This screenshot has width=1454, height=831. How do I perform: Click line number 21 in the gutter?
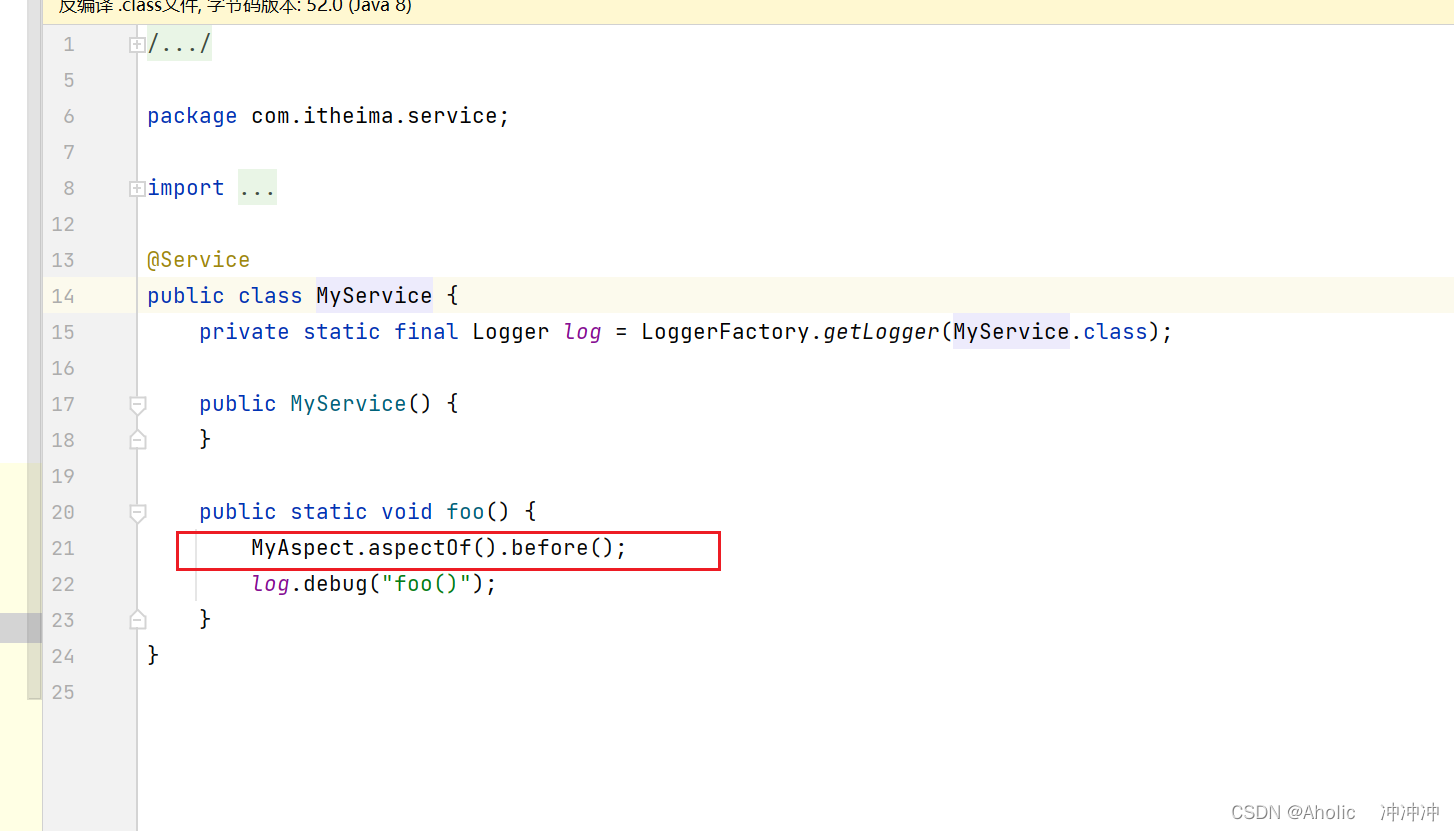coord(63,548)
